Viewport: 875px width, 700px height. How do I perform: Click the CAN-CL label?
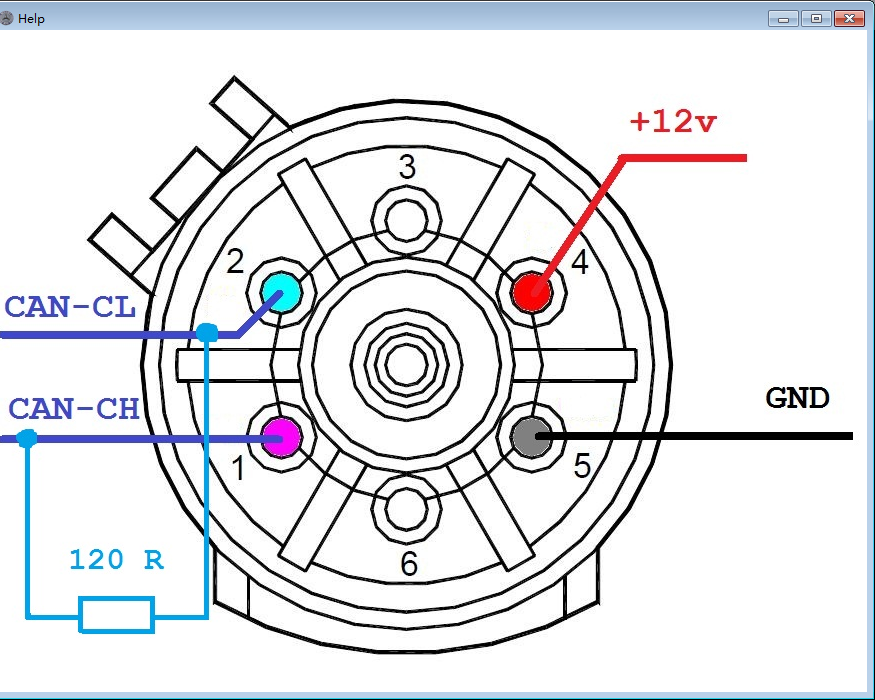[70, 307]
